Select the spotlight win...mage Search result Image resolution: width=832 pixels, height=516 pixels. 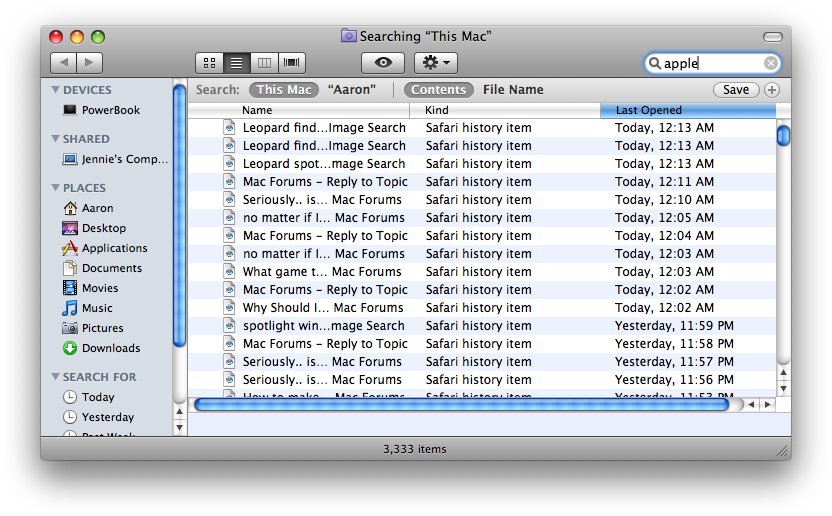click(482, 326)
